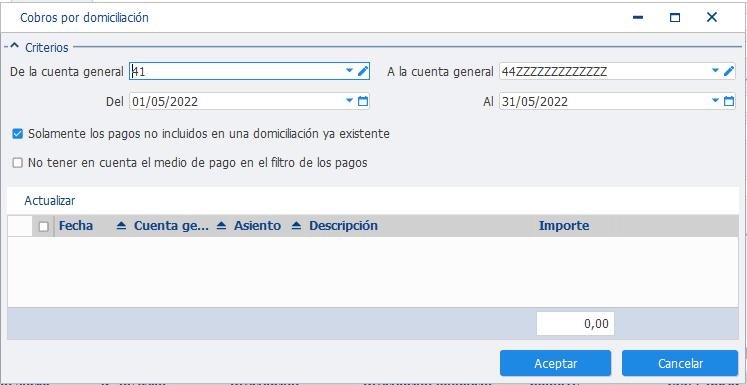Click the Cancelar button
Screen dimensions: 747x385
pyautogui.click(x=680, y=364)
